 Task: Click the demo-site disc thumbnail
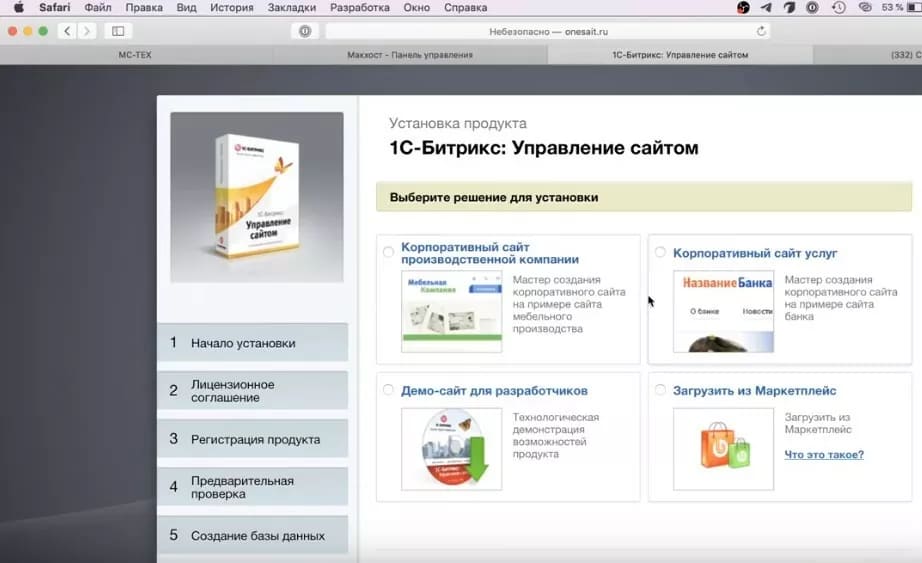click(x=452, y=449)
